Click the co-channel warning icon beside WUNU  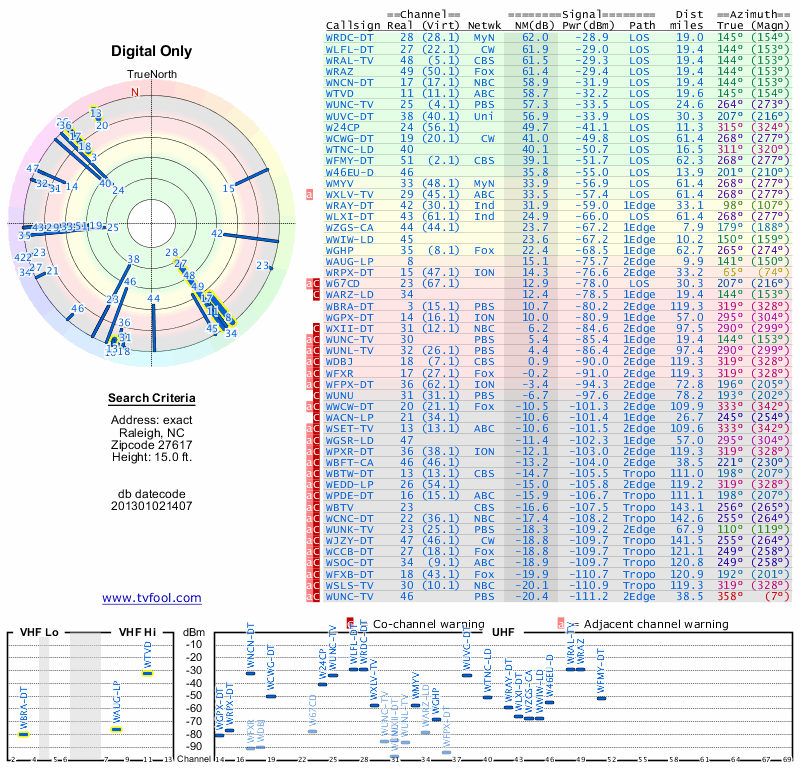(315, 394)
